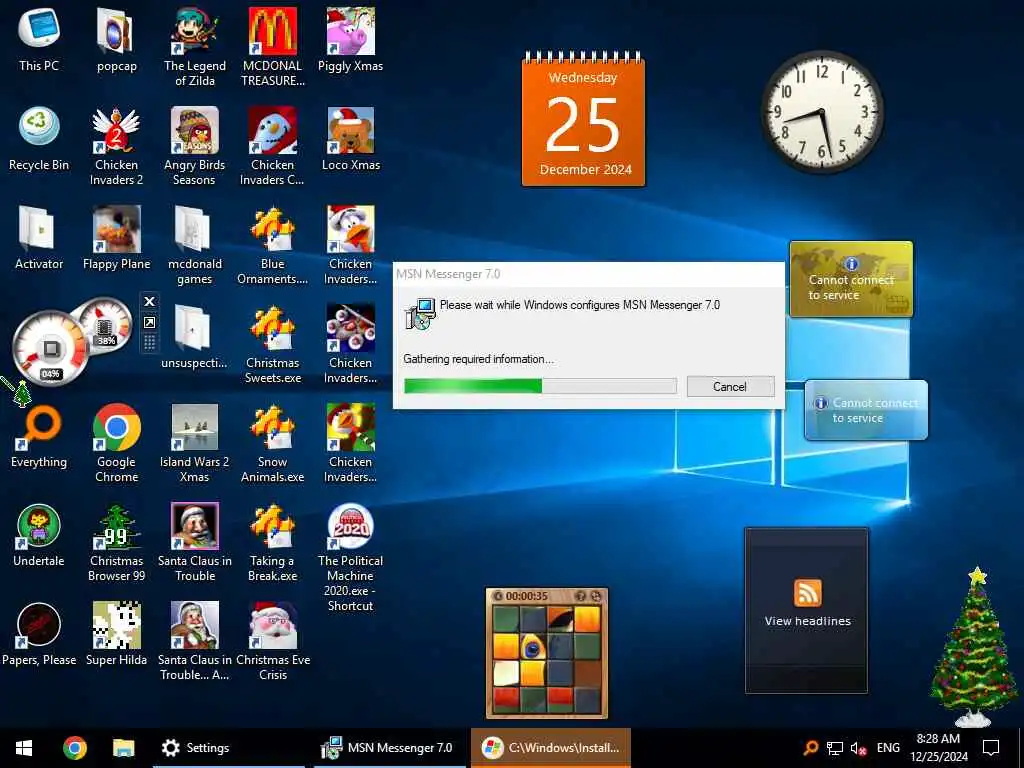Screen dimensions: 1024x768
Task: Open the mcdonald games folder
Action: 195,244
